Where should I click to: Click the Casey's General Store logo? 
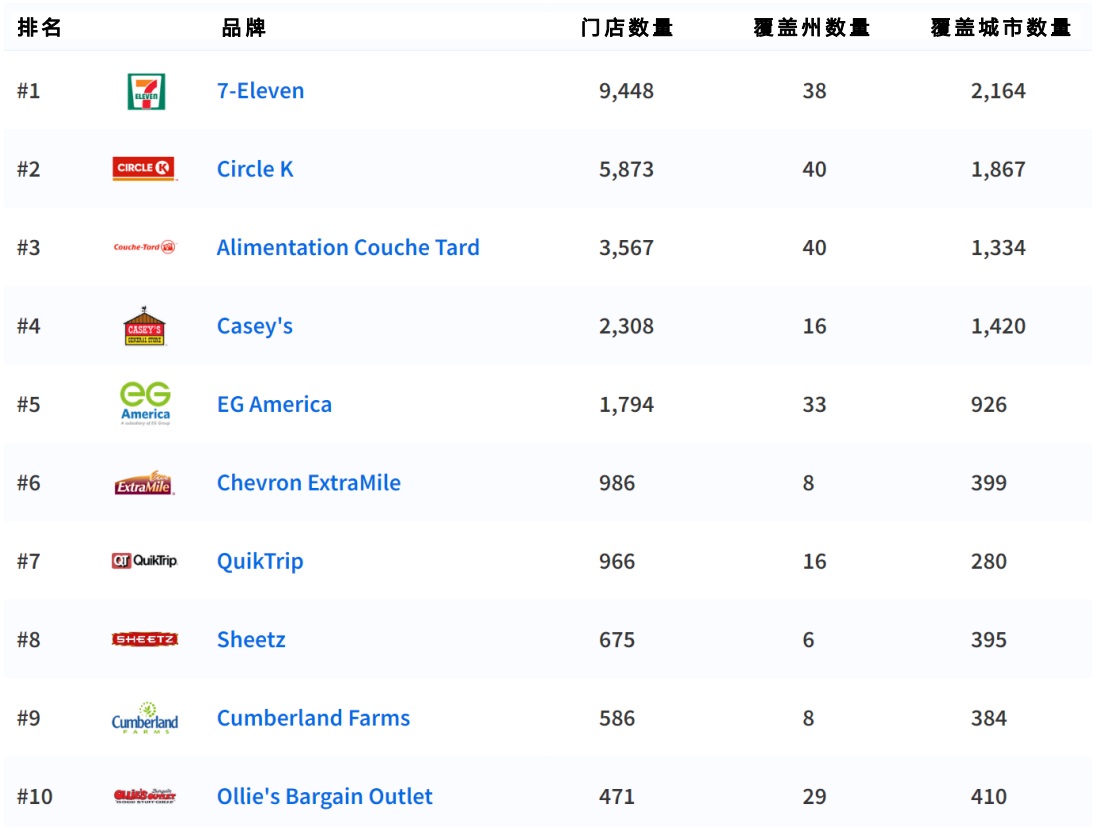pos(145,326)
